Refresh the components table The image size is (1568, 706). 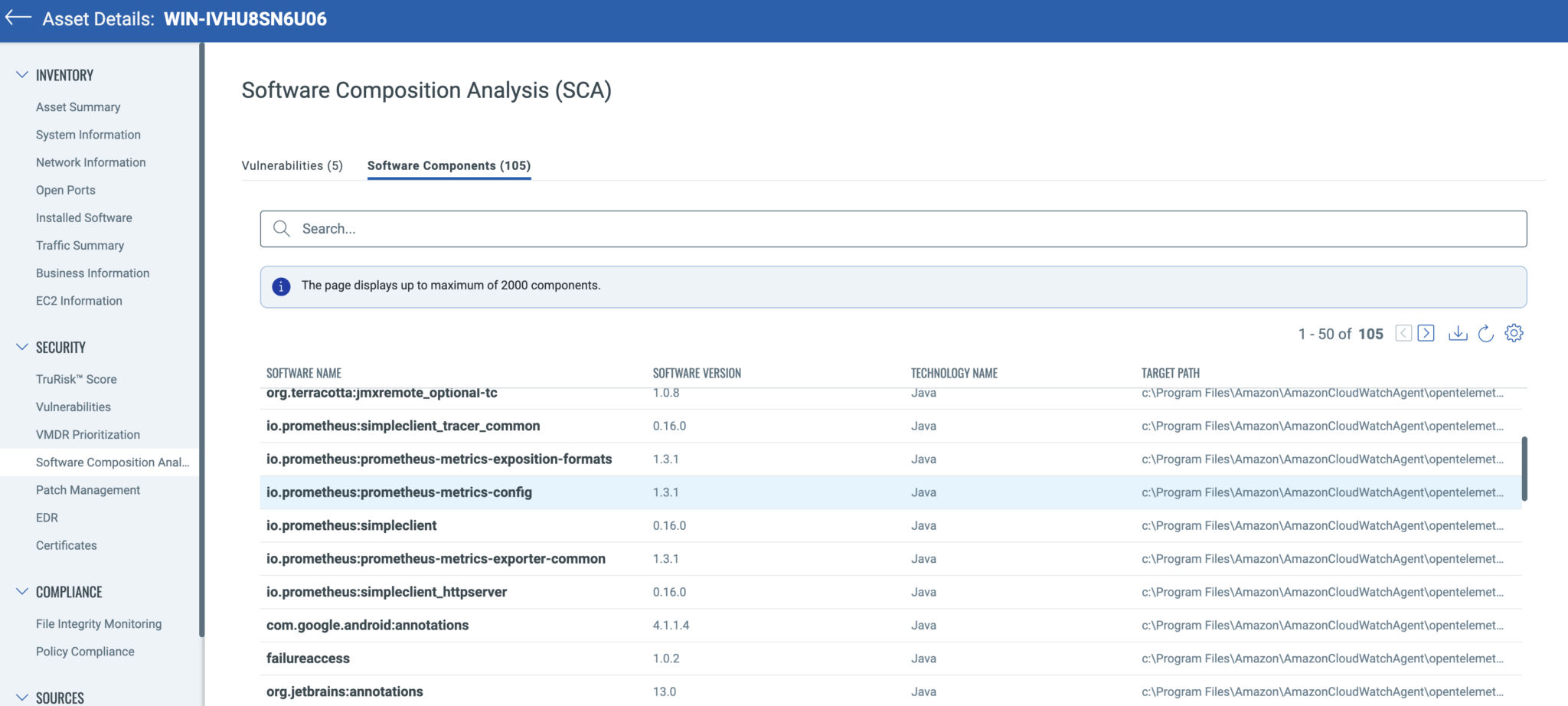pos(1486,333)
